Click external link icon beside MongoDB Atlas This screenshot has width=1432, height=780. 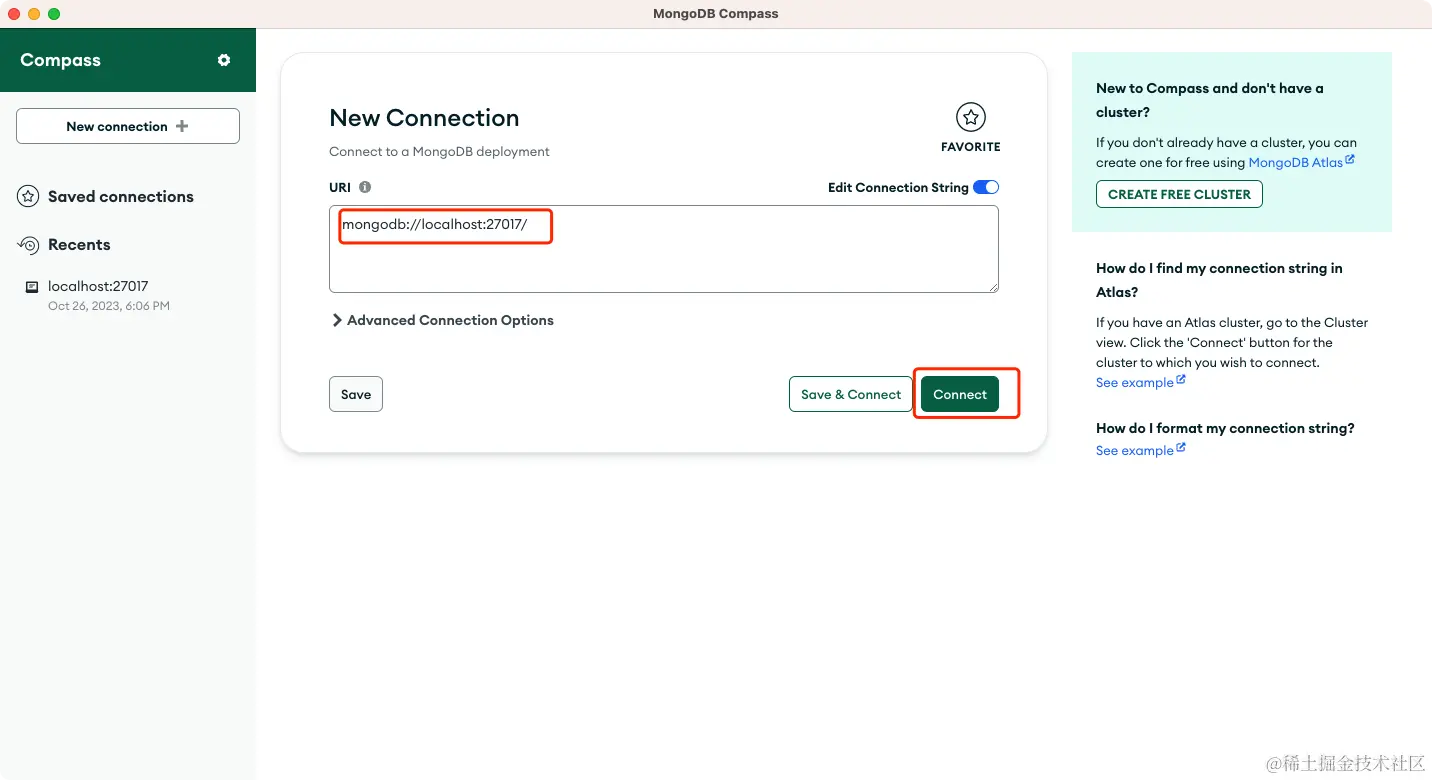(1350, 159)
